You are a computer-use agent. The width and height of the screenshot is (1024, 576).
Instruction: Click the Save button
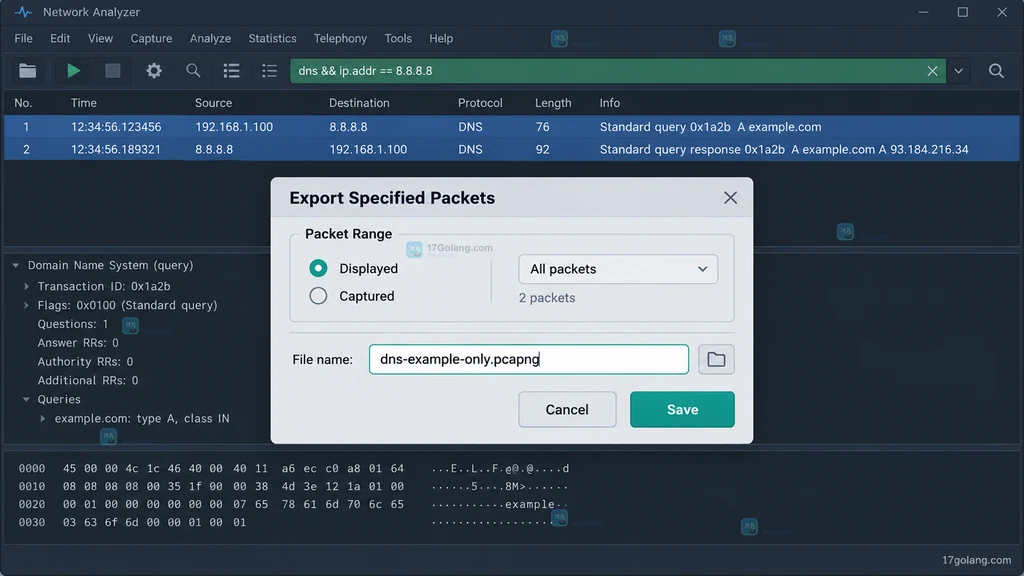pyautogui.click(x=682, y=409)
